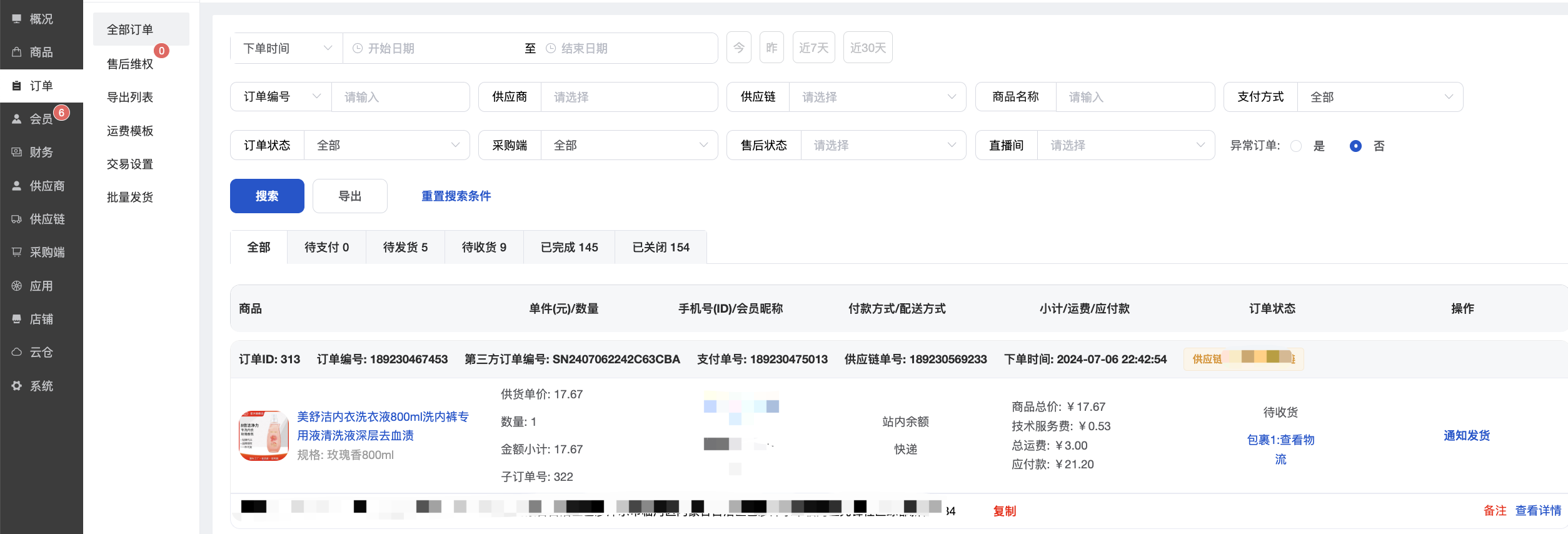Image resolution: width=1568 pixels, height=534 pixels.
Task: Click the 概况 overview icon in sidebar
Action: [17, 19]
